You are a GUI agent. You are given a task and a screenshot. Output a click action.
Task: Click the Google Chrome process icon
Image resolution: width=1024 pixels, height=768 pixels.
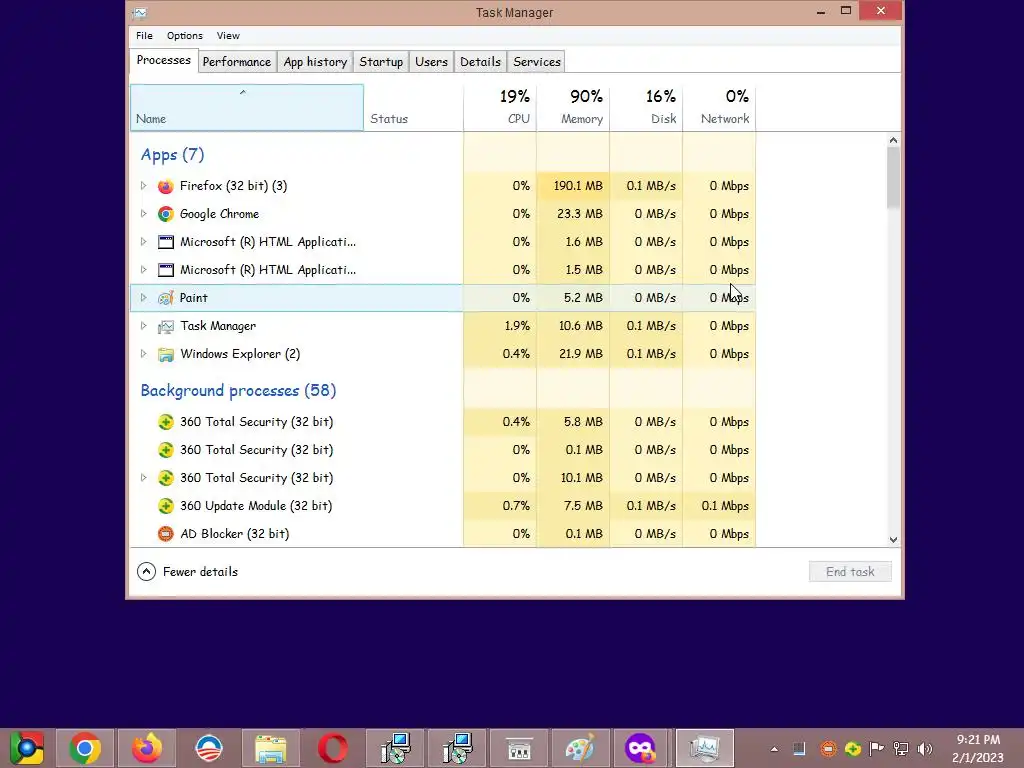coord(166,214)
